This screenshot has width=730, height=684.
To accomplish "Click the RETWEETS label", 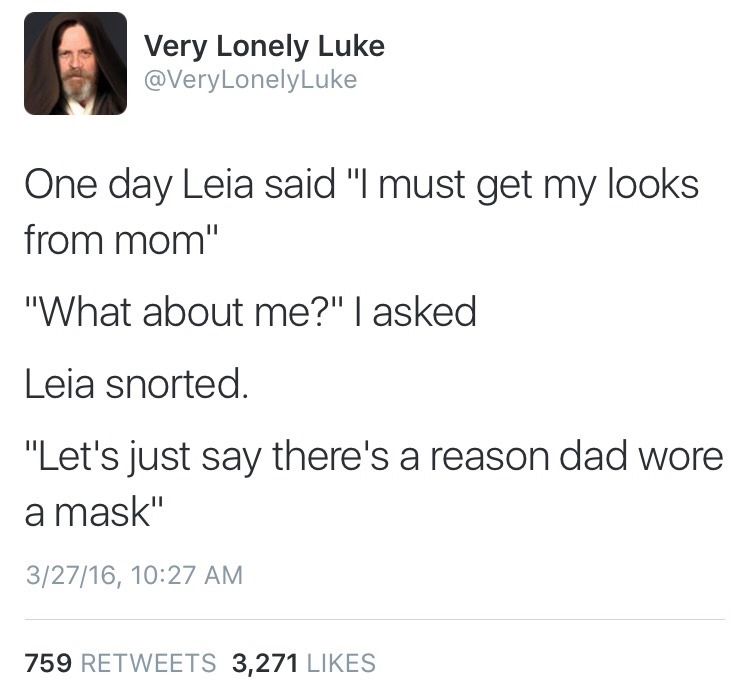I will click(x=149, y=663).
